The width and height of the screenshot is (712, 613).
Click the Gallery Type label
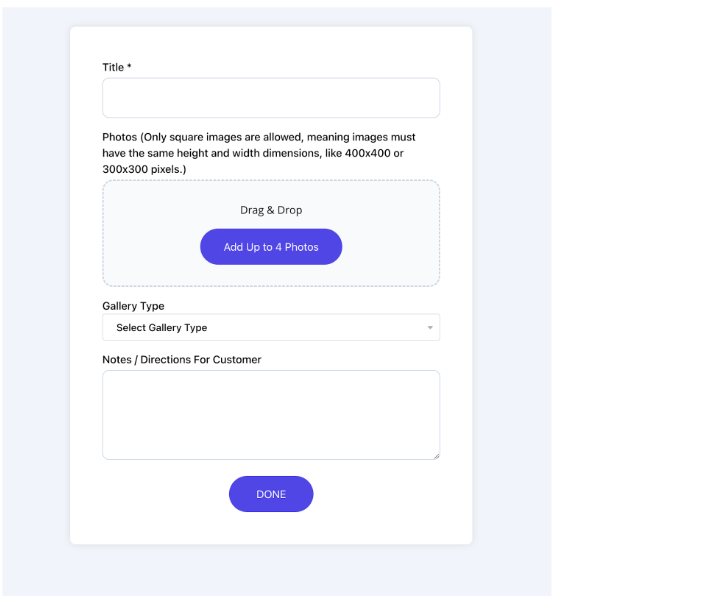tap(133, 306)
